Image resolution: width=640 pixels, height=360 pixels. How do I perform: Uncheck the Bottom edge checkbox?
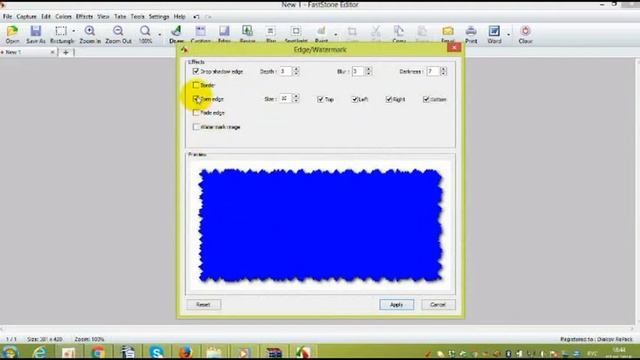pos(426,99)
